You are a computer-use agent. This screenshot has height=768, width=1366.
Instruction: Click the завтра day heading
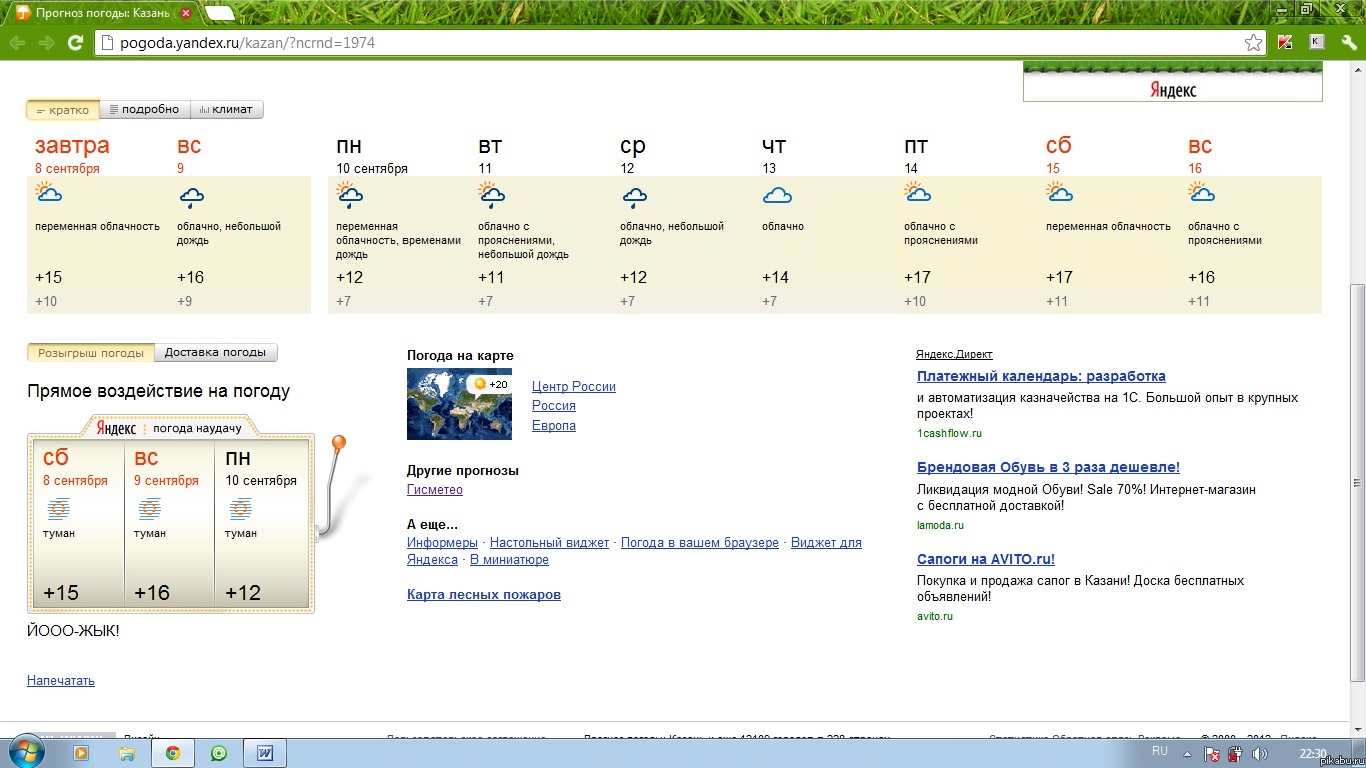pos(72,146)
